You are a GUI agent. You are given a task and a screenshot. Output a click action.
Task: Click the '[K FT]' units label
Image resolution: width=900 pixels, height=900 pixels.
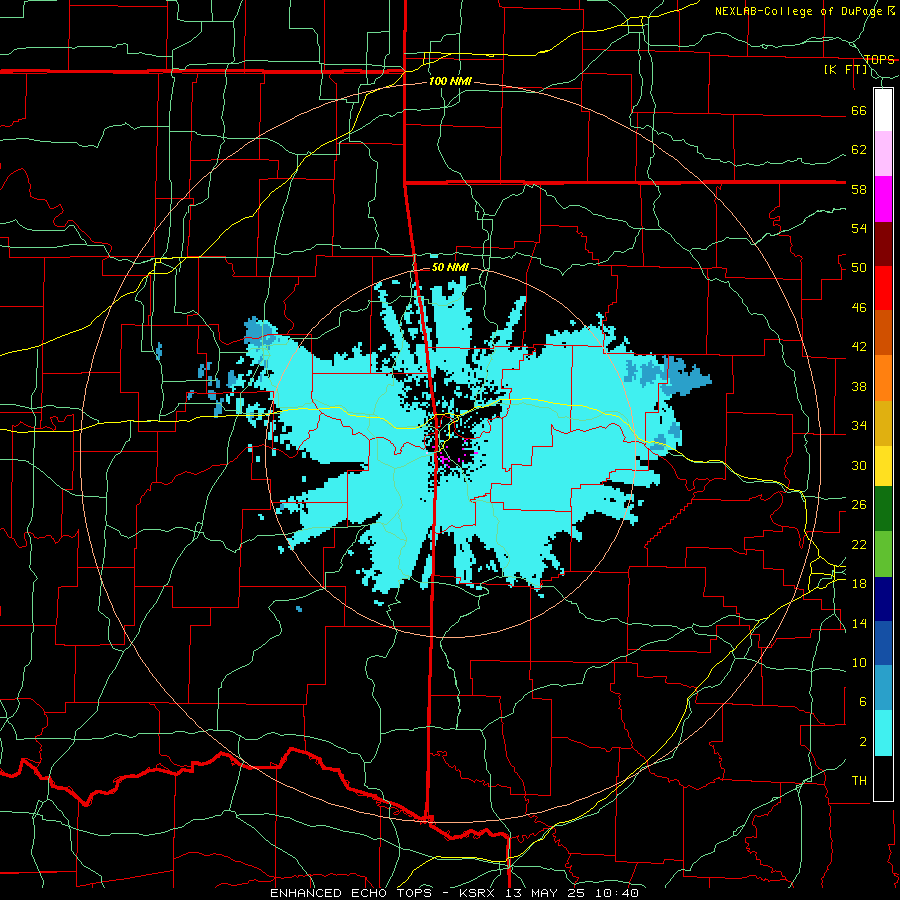(x=845, y=69)
